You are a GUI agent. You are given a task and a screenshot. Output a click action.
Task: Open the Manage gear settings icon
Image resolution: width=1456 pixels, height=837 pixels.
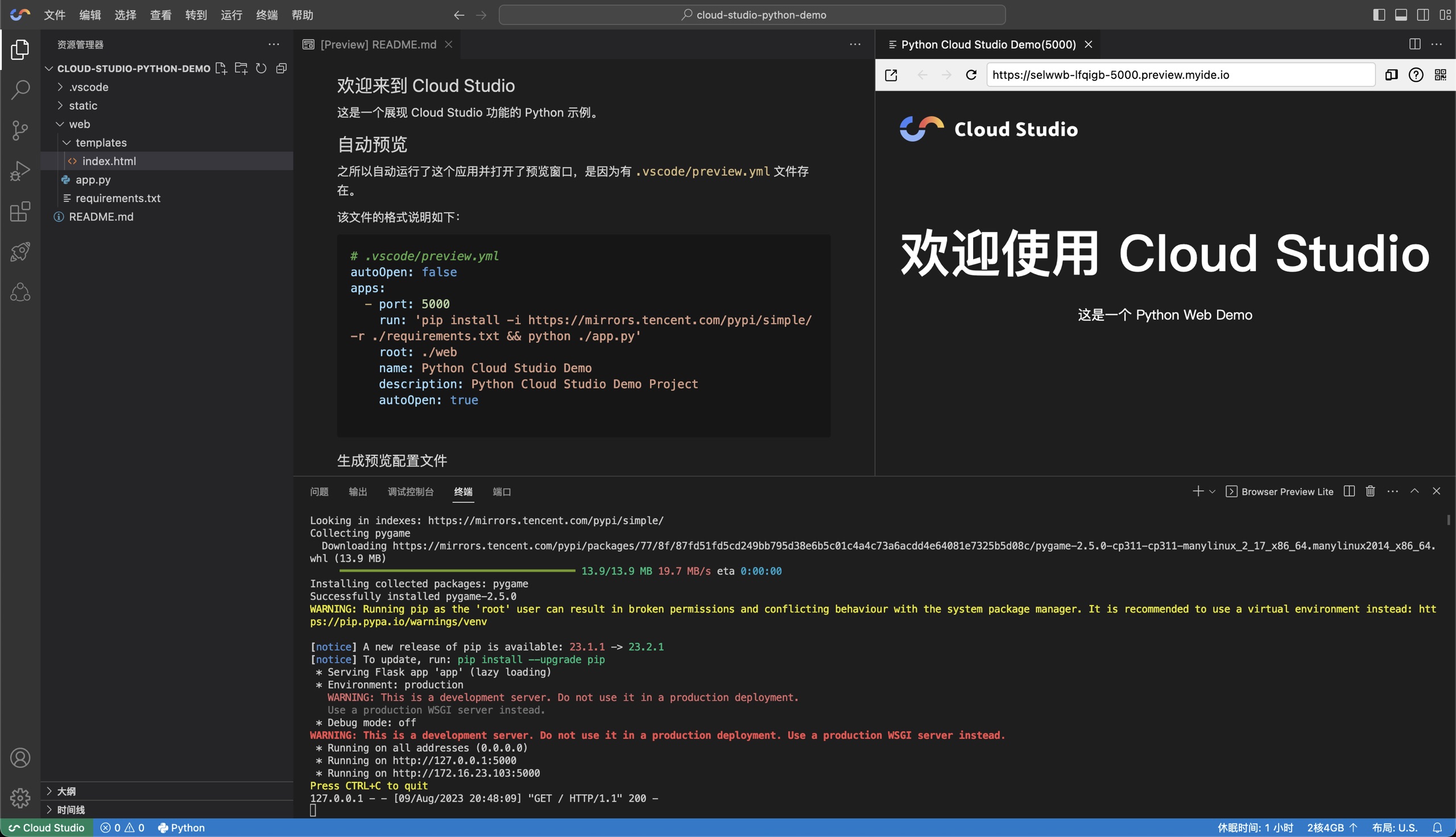tap(20, 798)
